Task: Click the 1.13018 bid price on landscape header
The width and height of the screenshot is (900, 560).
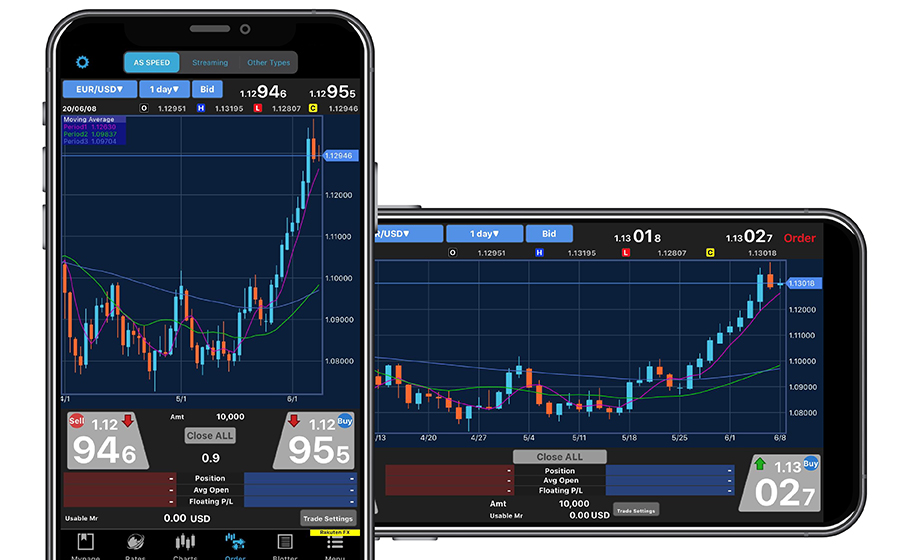Action: (637, 236)
